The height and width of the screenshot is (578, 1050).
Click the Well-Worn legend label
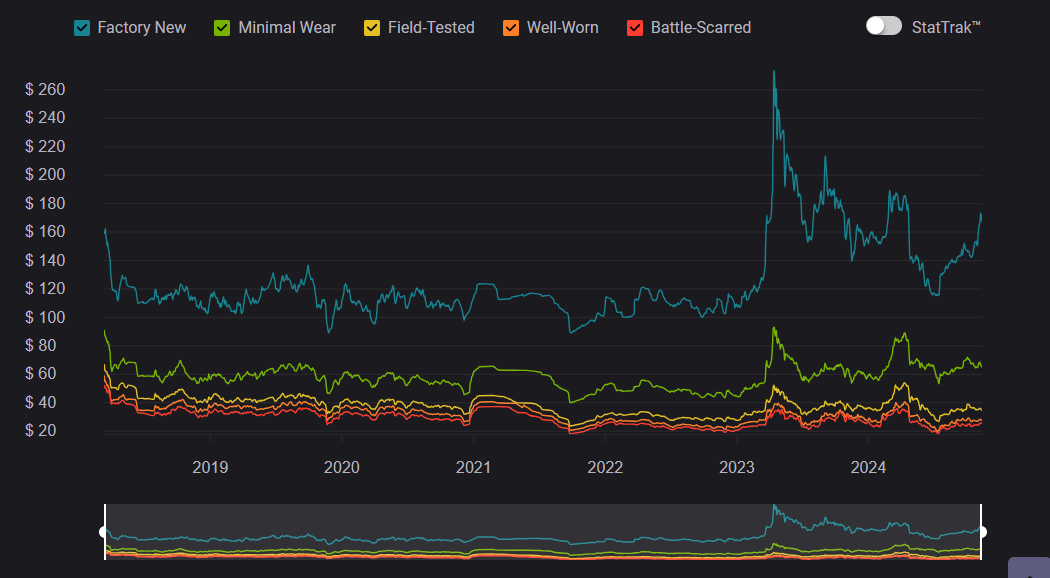click(563, 28)
